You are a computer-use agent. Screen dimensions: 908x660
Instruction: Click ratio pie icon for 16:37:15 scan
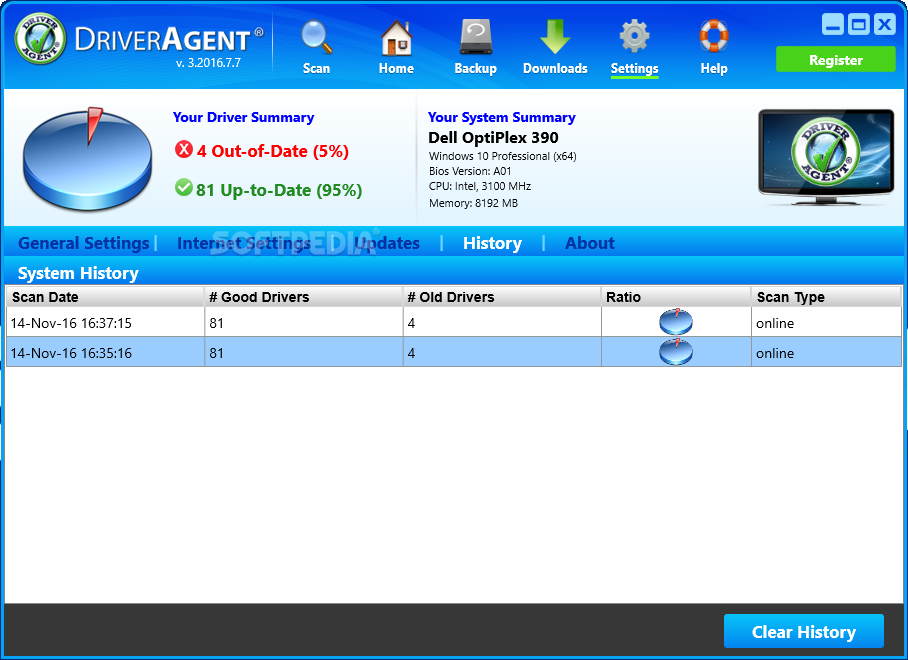[x=676, y=321]
